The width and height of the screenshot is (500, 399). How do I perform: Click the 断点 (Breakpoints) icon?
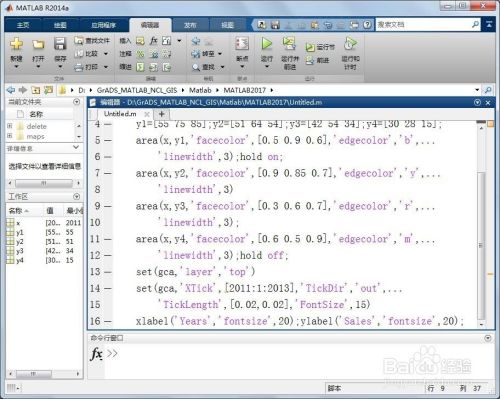tap(242, 44)
